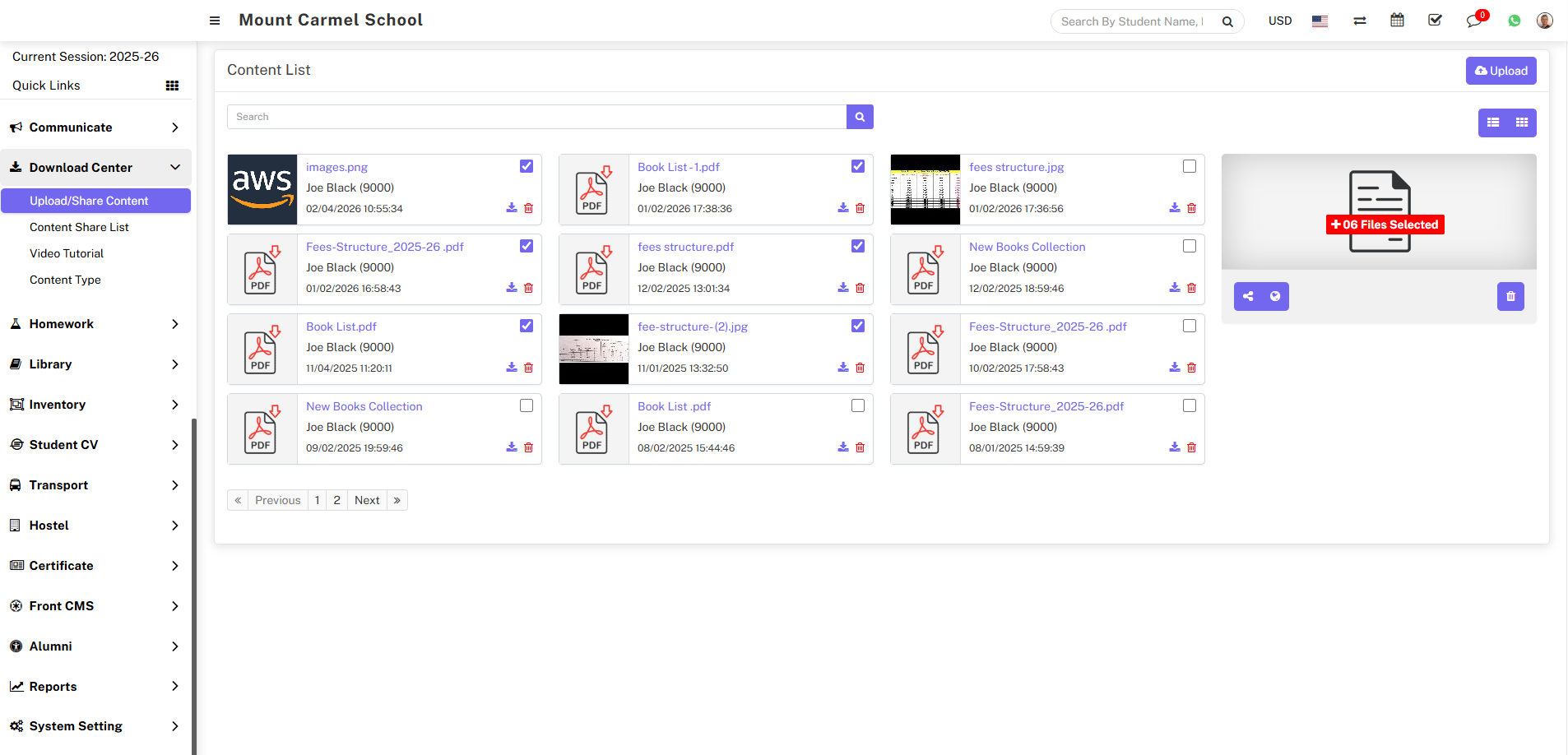
Task: Open Video Tutorial menu item
Action: [67, 253]
